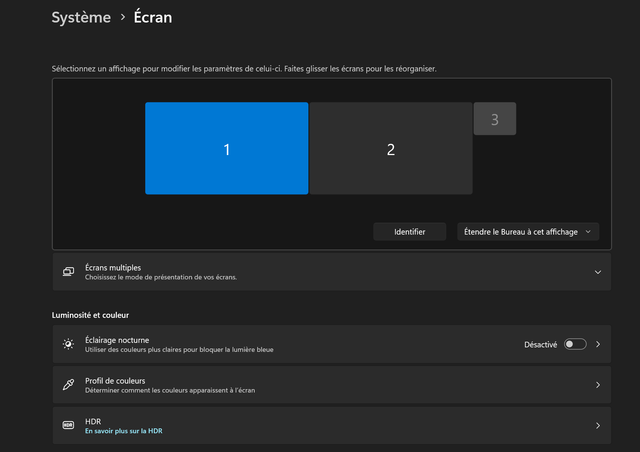The image size is (640, 452).
Task: Click the Éclairage nocturne sun icon
Action: pyautogui.click(x=69, y=344)
